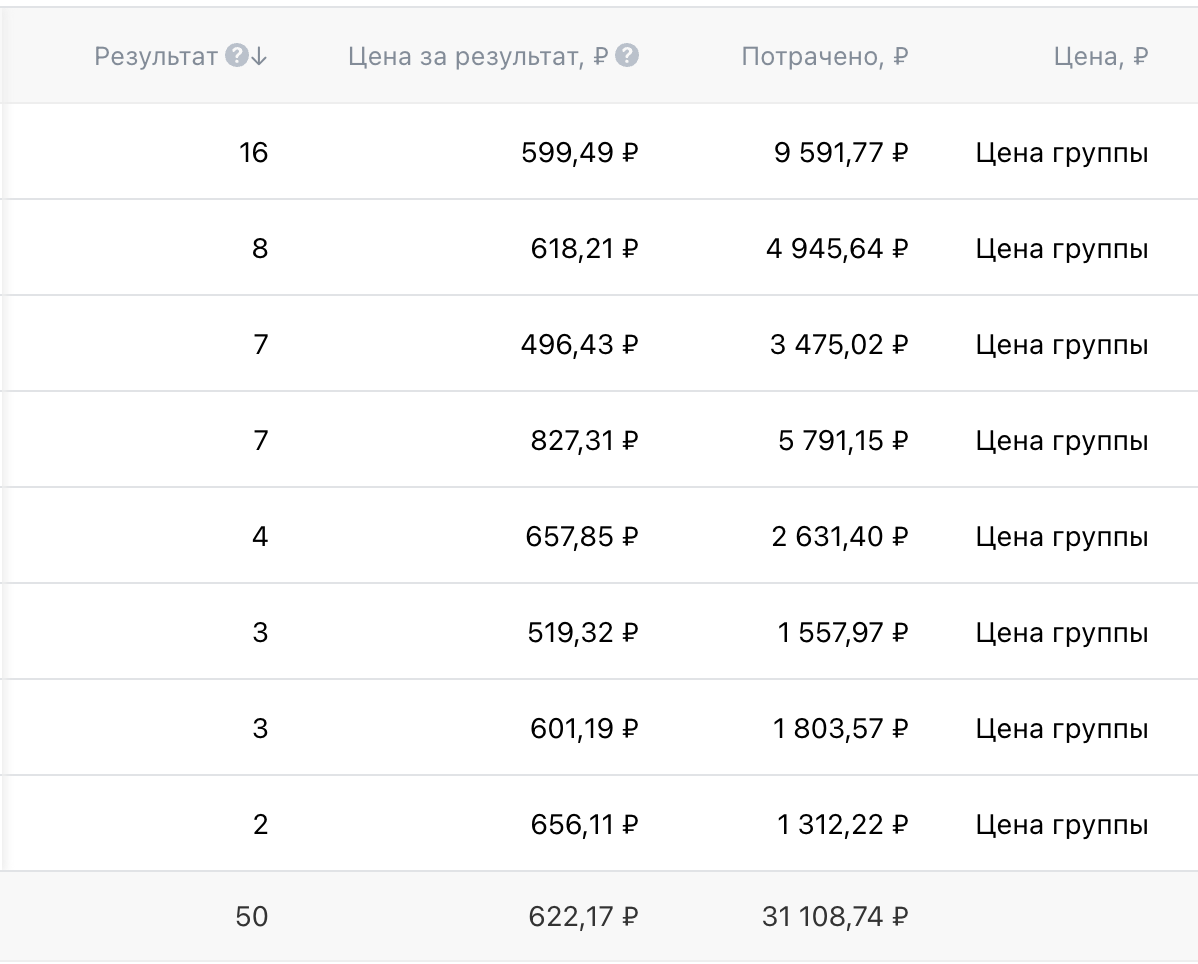The image size is (1198, 964).
Task: Edit Цена группы in the 2 631,40 ₽ row
Action: (1061, 537)
